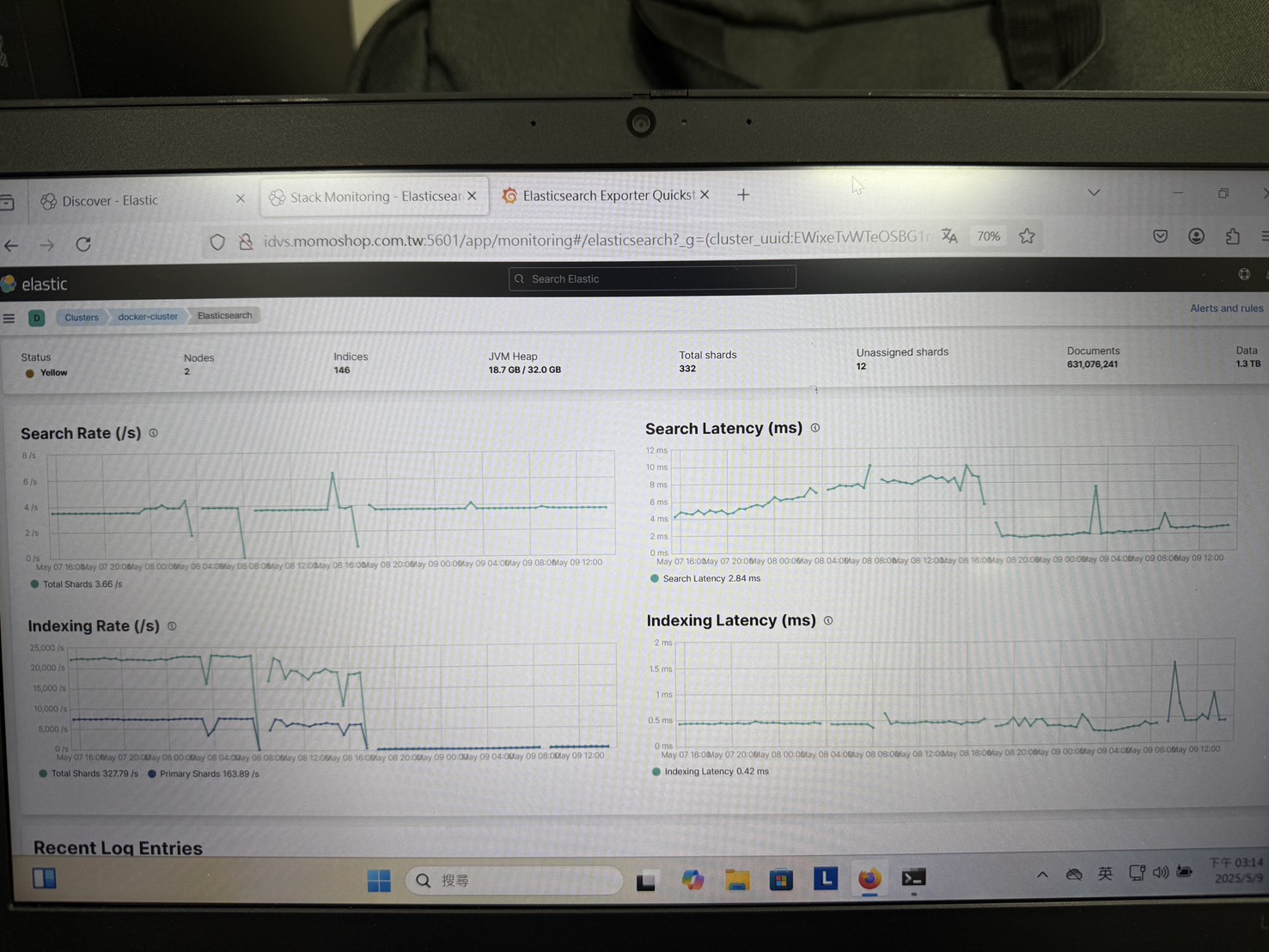Click the browser reload page icon
Image resolution: width=1269 pixels, height=952 pixels.
83,244
